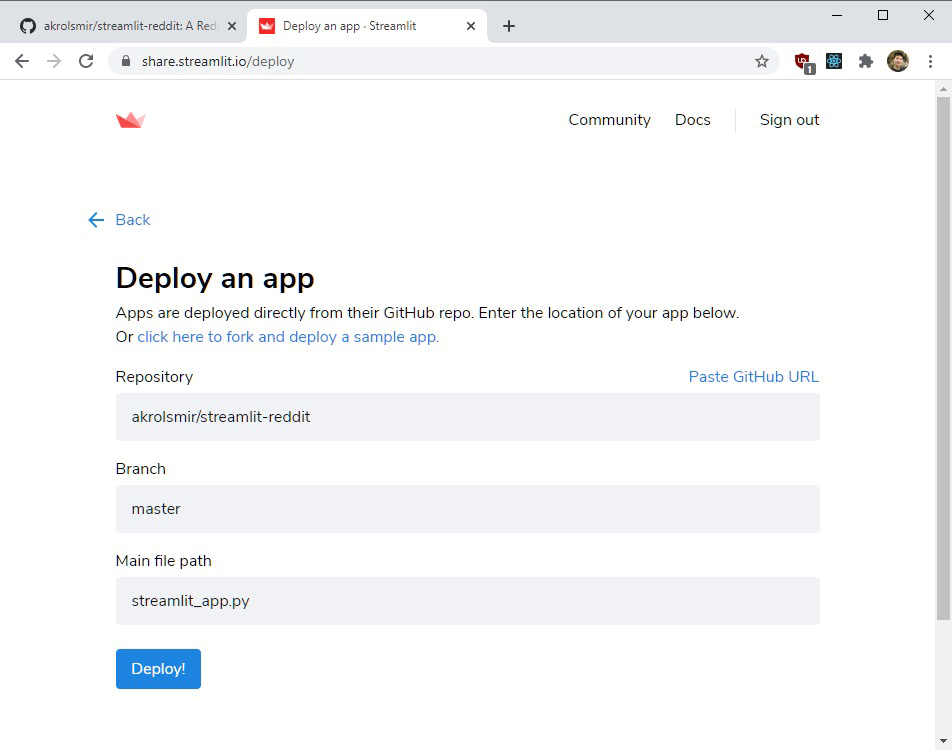952x750 pixels.
Task: Click the Main file path label
Action: (x=163, y=561)
